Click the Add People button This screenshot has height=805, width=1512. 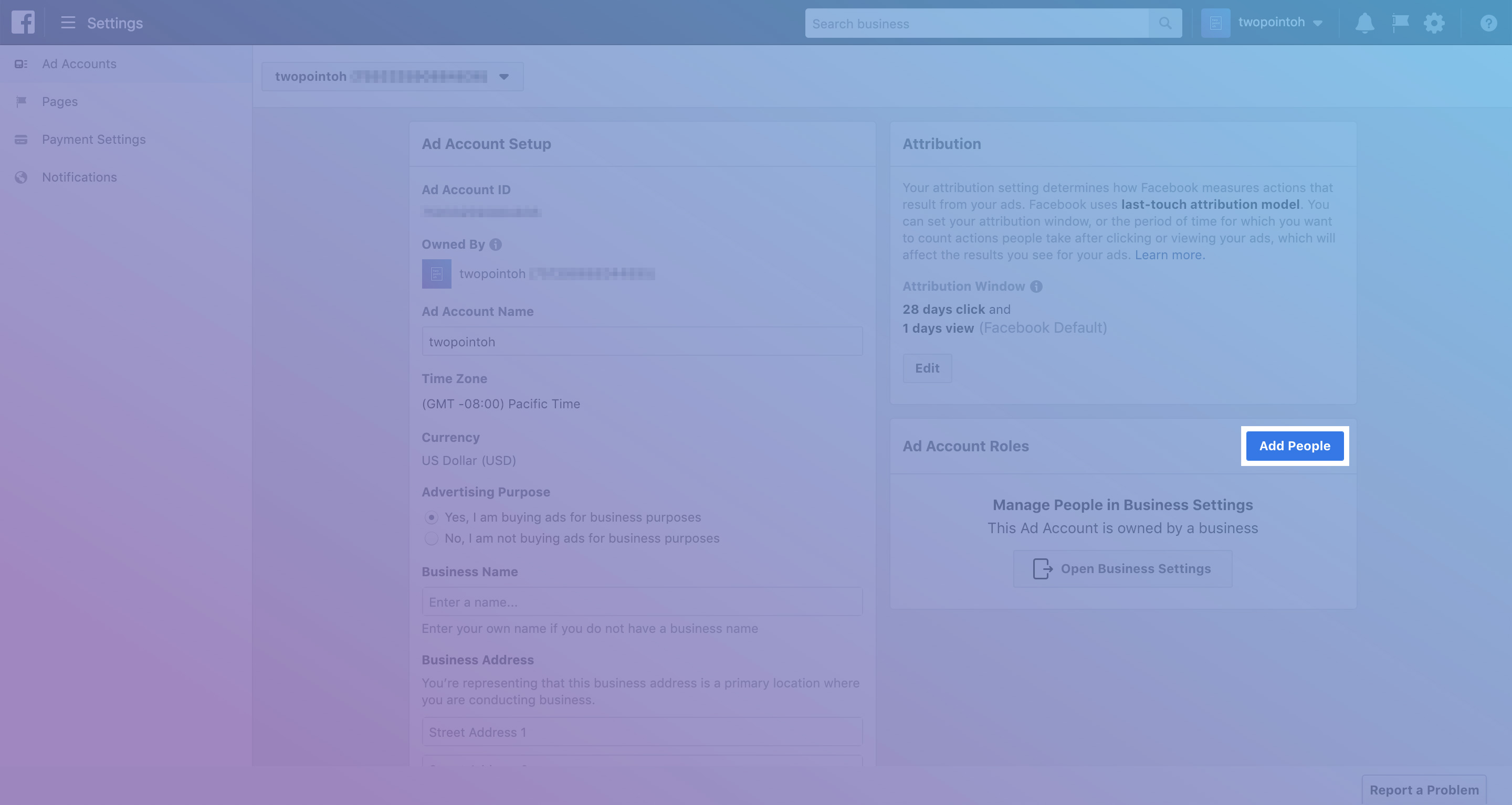point(1294,446)
